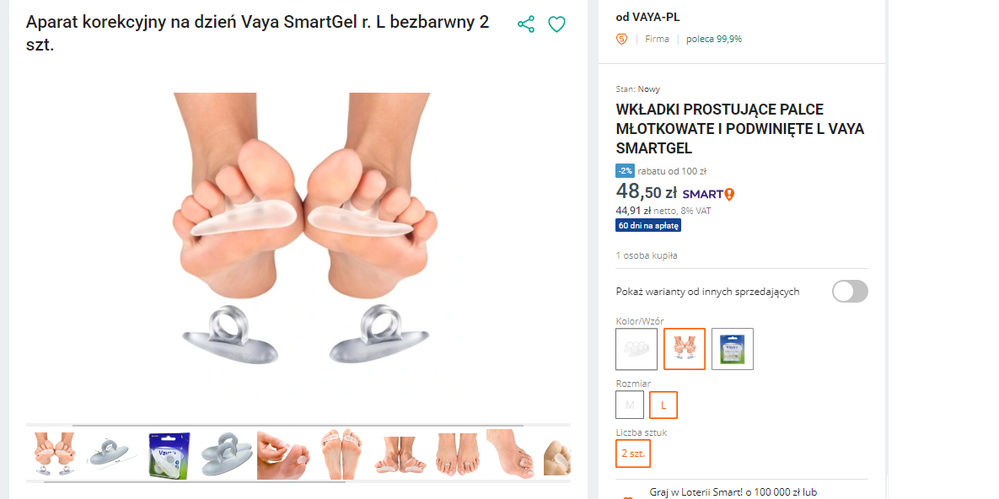Click the 'poleca 99,9%' seller rating

714,39
